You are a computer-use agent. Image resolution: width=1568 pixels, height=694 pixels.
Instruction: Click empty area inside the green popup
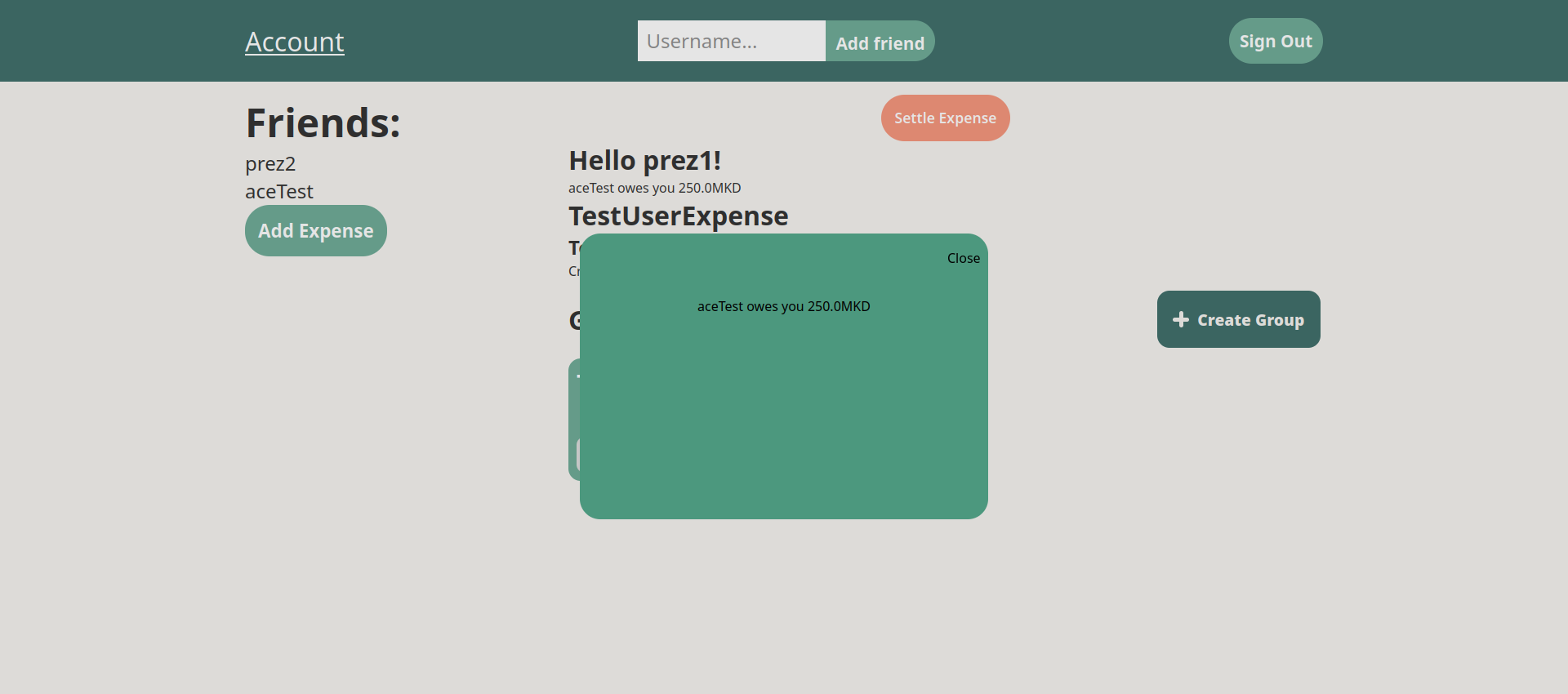(783, 425)
